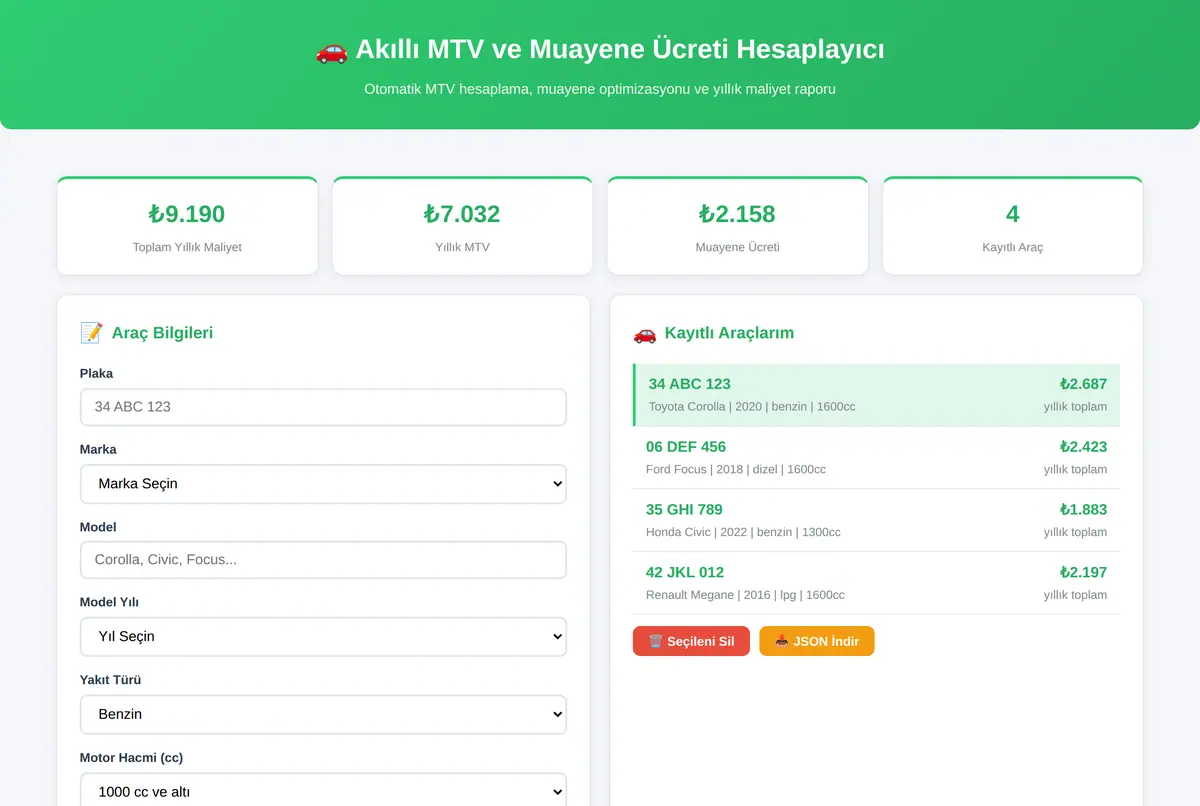
Task: Select vehicle row 35 GHI 789
Action: click(876, 521)
